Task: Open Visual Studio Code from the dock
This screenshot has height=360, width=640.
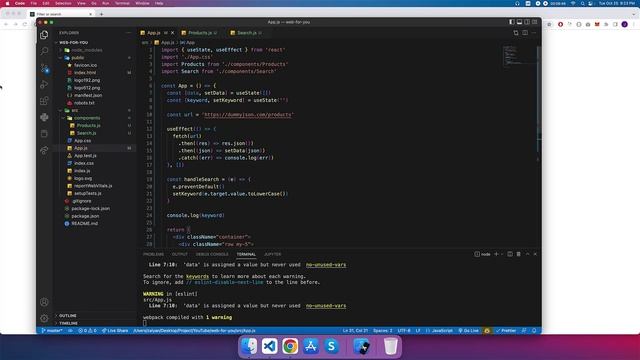Action: point(269,346)
